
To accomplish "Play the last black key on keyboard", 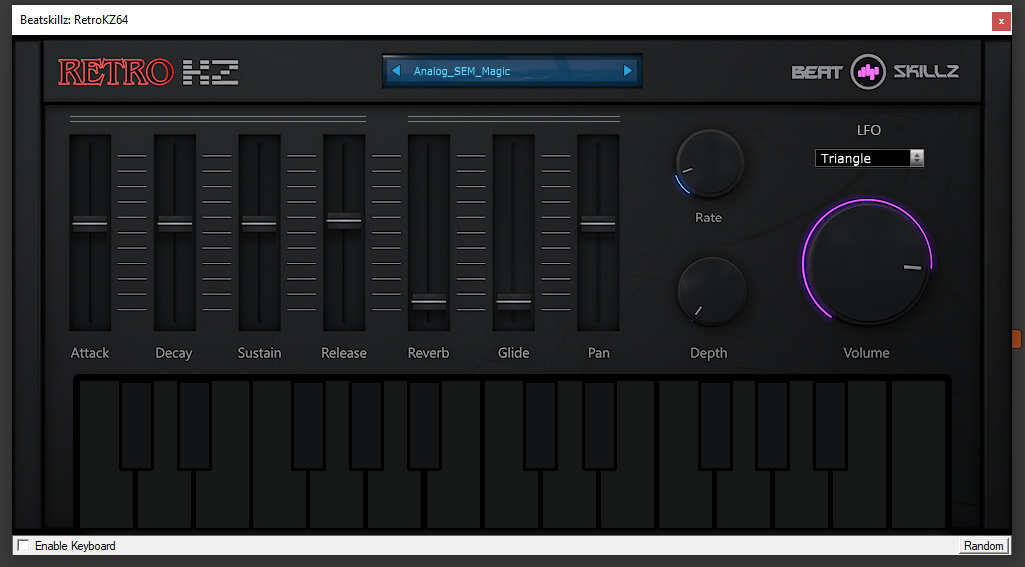I will pos(831,425).
